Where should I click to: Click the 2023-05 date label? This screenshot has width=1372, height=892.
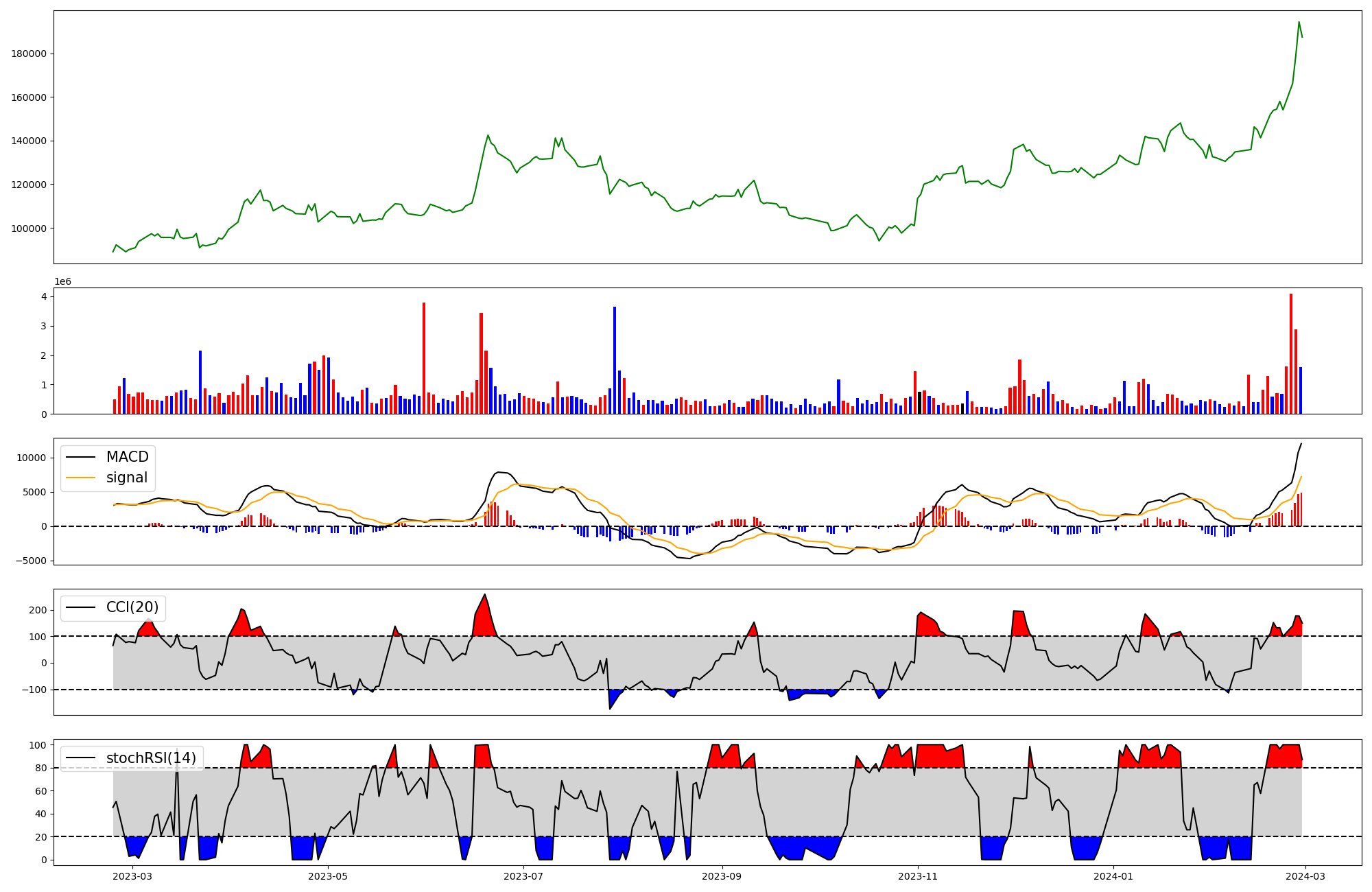point(328,876)
